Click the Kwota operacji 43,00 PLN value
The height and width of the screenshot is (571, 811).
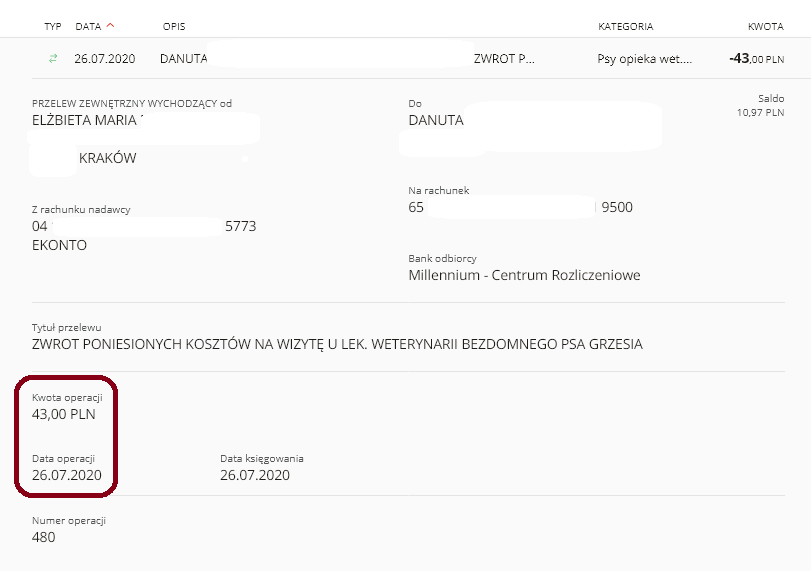(64, 414)
